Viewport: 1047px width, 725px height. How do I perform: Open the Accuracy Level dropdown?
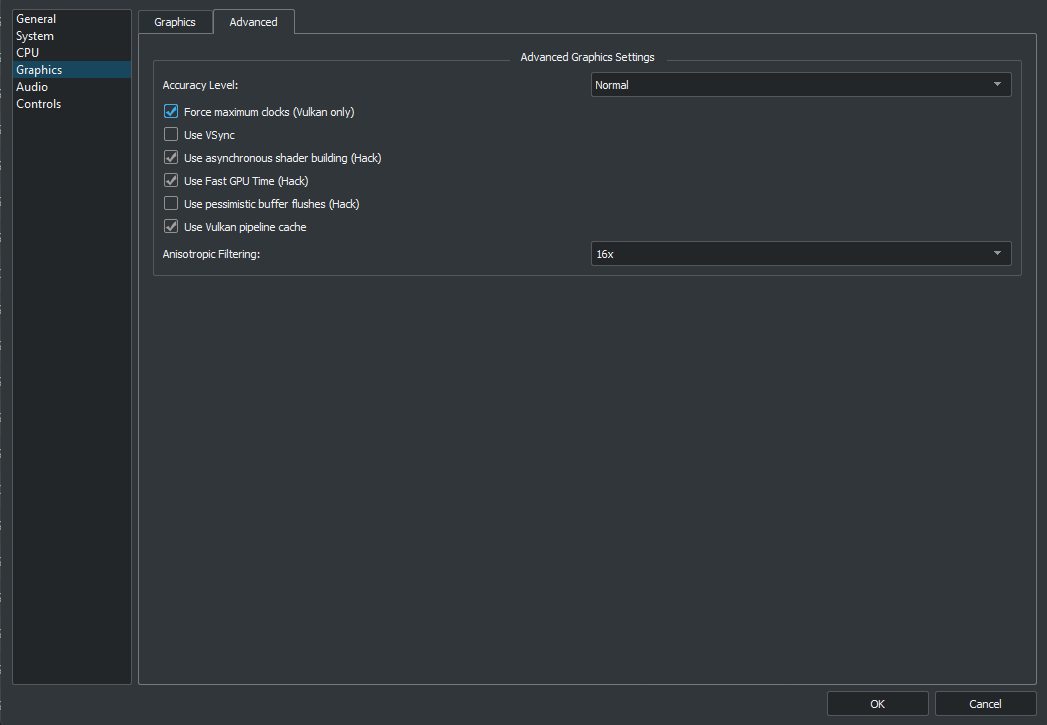(800, 85)
